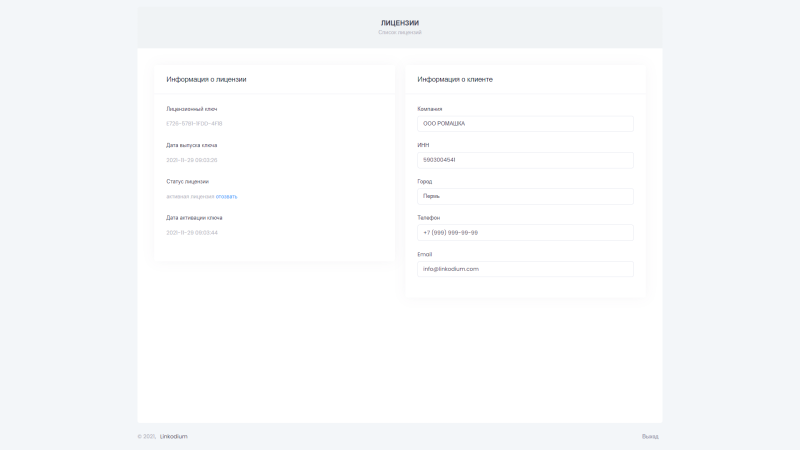Click the 'Телефон' field label
This screenshot has width=800, height=450.
click(x=429, y=218)
